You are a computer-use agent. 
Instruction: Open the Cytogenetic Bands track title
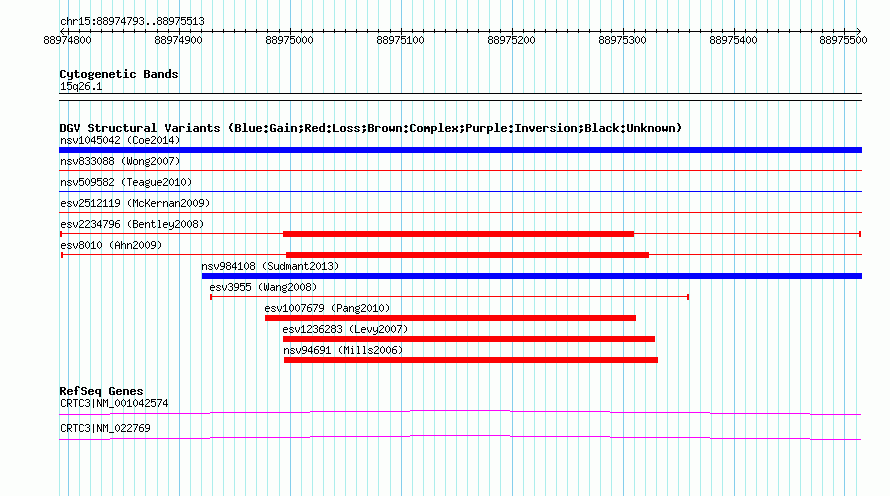click(119, 74)
